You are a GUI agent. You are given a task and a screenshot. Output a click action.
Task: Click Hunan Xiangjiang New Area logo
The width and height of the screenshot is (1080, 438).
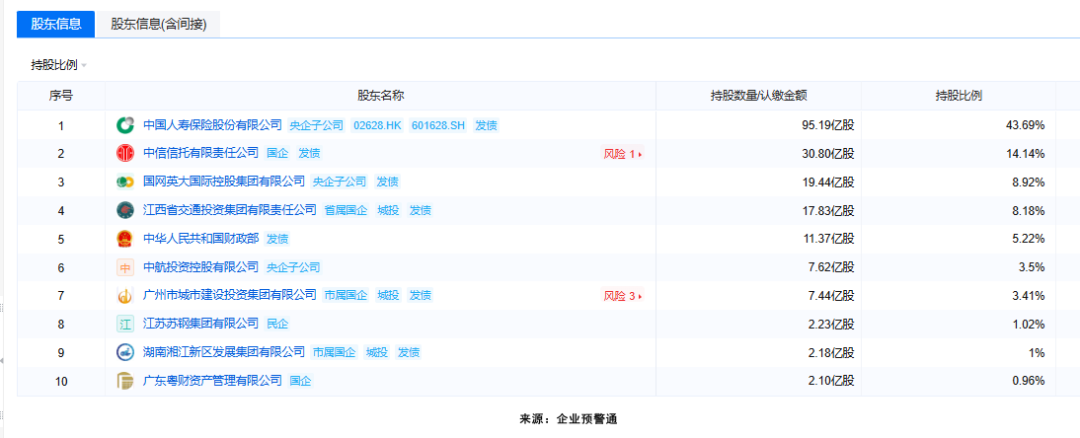(125, 352)
